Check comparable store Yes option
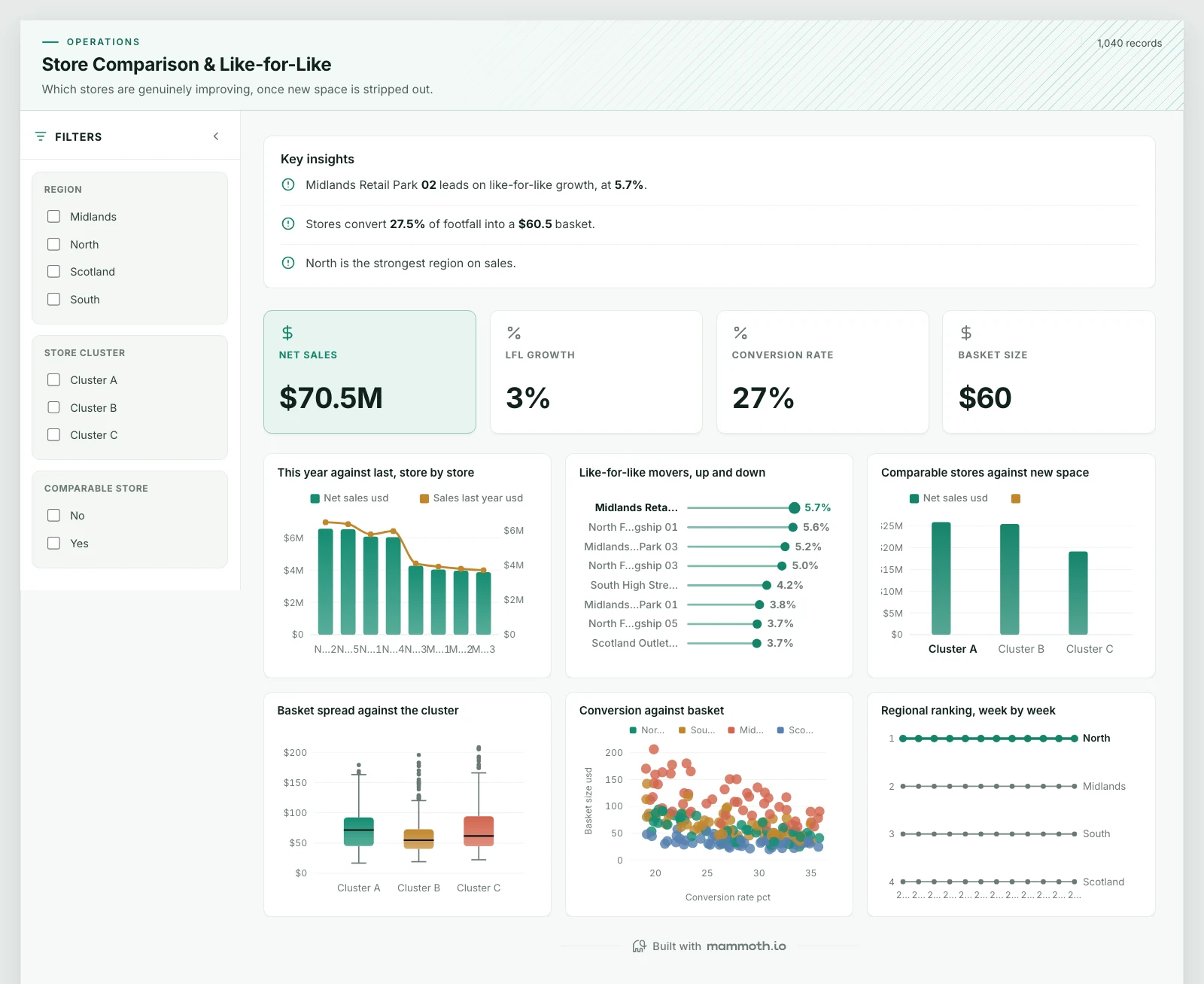The width and height of the screenshot is (1204, 984). (x=53, y=543)
